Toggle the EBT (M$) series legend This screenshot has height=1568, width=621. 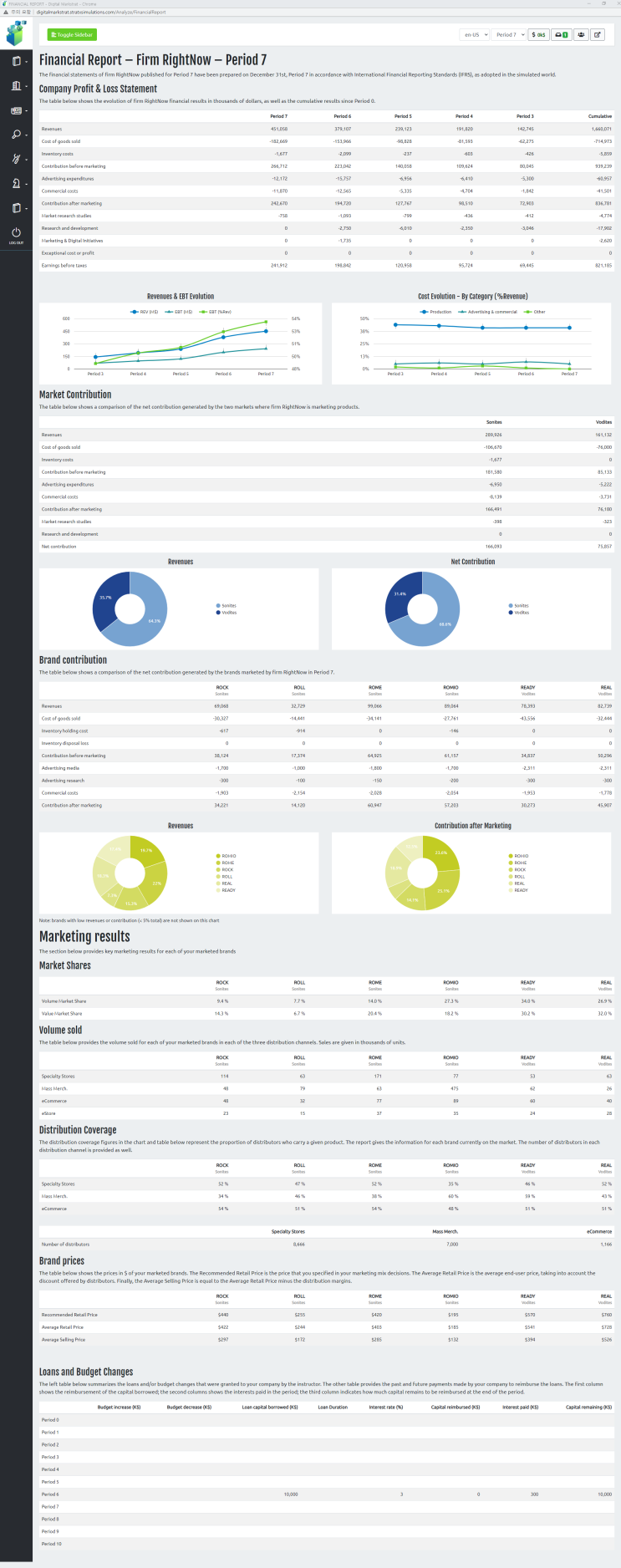click(x=179, y=312)
